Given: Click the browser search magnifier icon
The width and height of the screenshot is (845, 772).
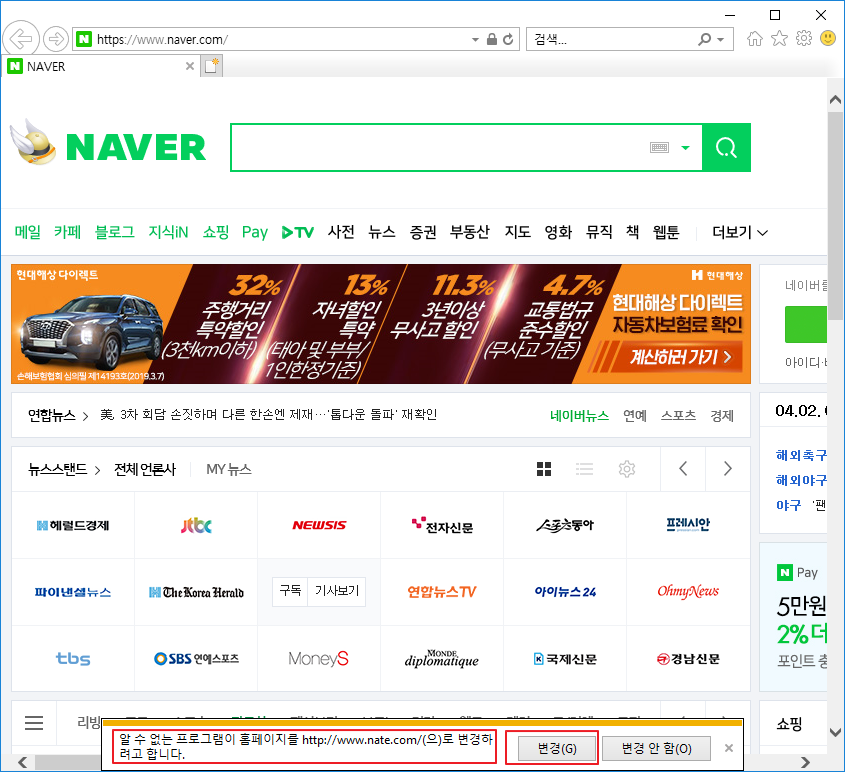Looking at the screenshot, I should [x=704, y=39].
